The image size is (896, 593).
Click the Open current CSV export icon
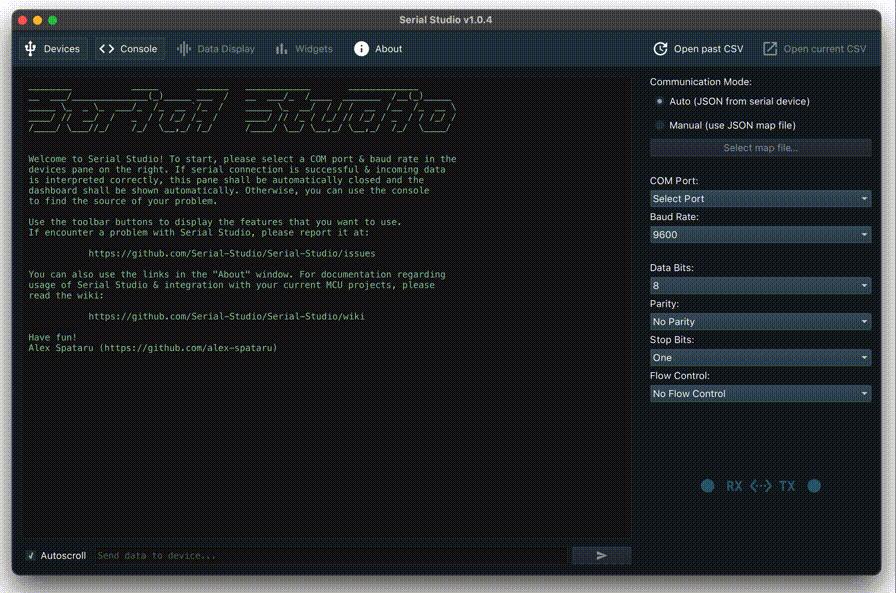[768, 47]
